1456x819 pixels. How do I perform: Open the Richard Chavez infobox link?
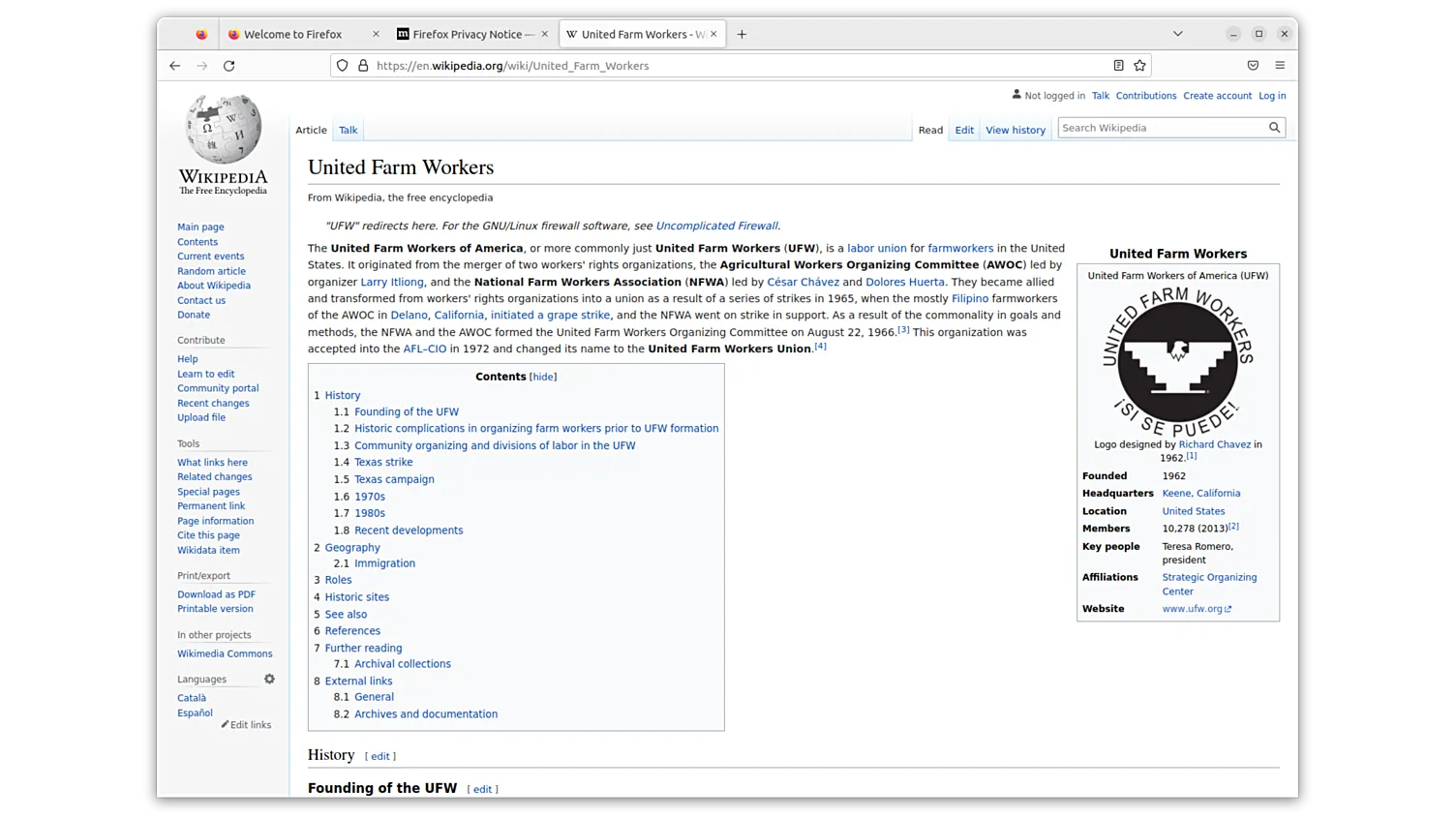click(1214, 444)
